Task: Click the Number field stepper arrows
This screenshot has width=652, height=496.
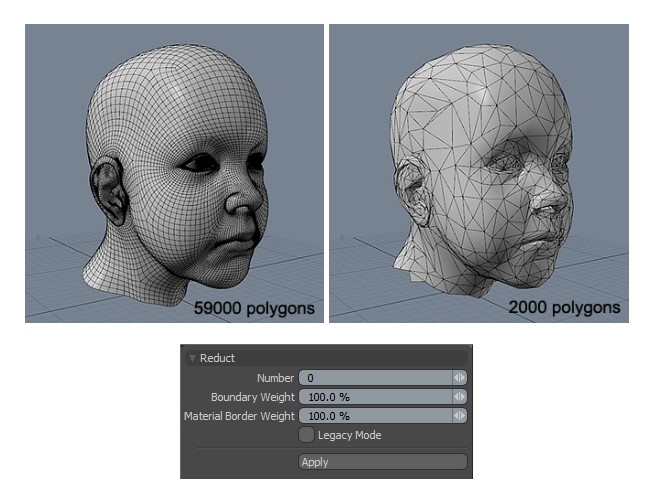Action: pos(459,378)
